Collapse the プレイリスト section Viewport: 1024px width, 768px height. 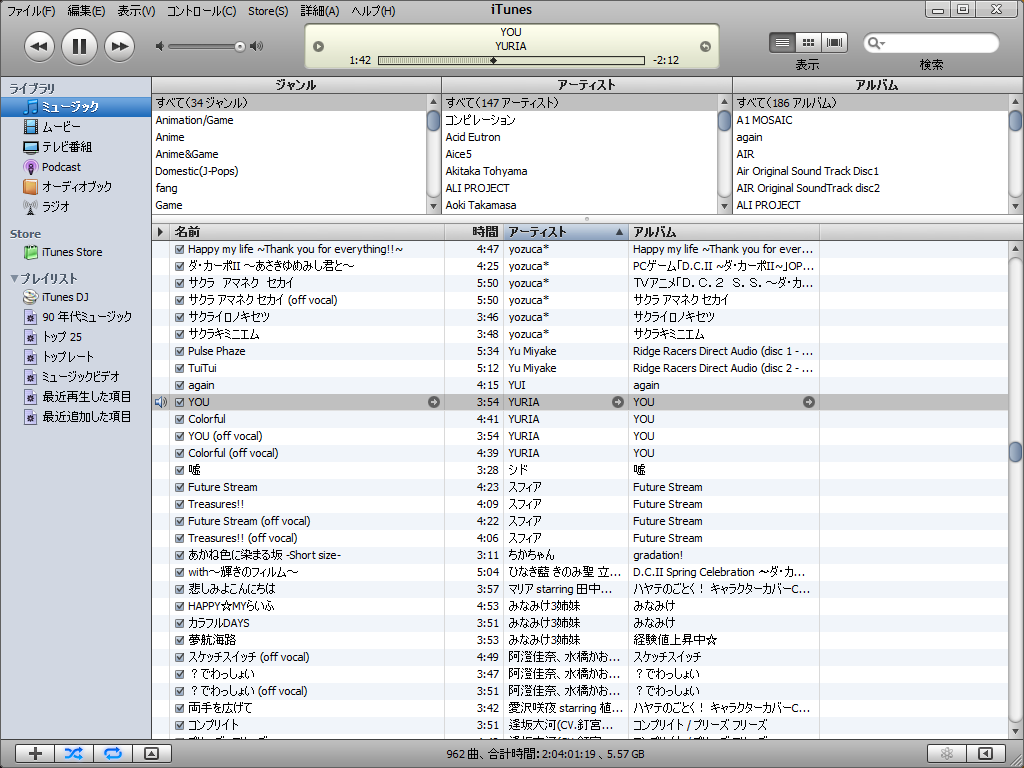click(x=14, y=279)
